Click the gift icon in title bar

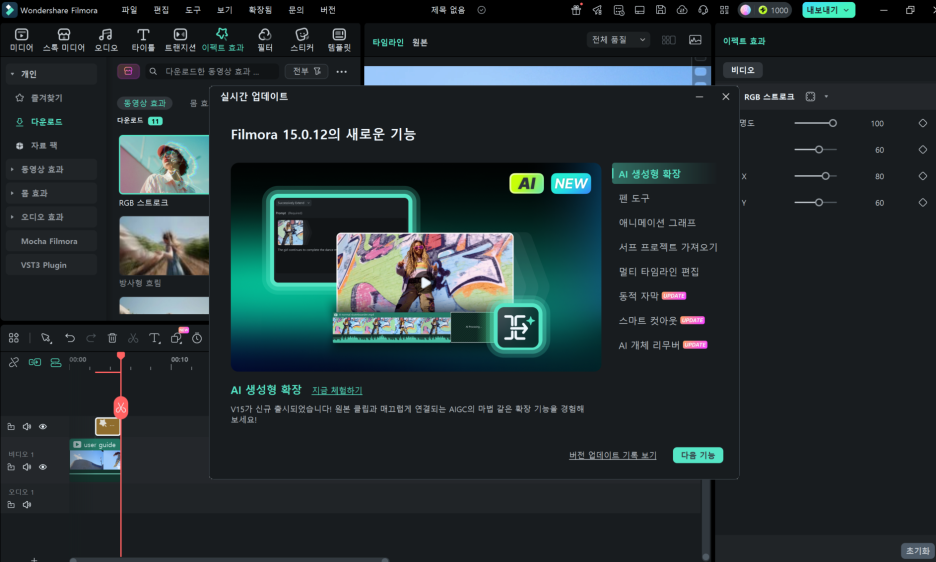click(x=576, y=10)
